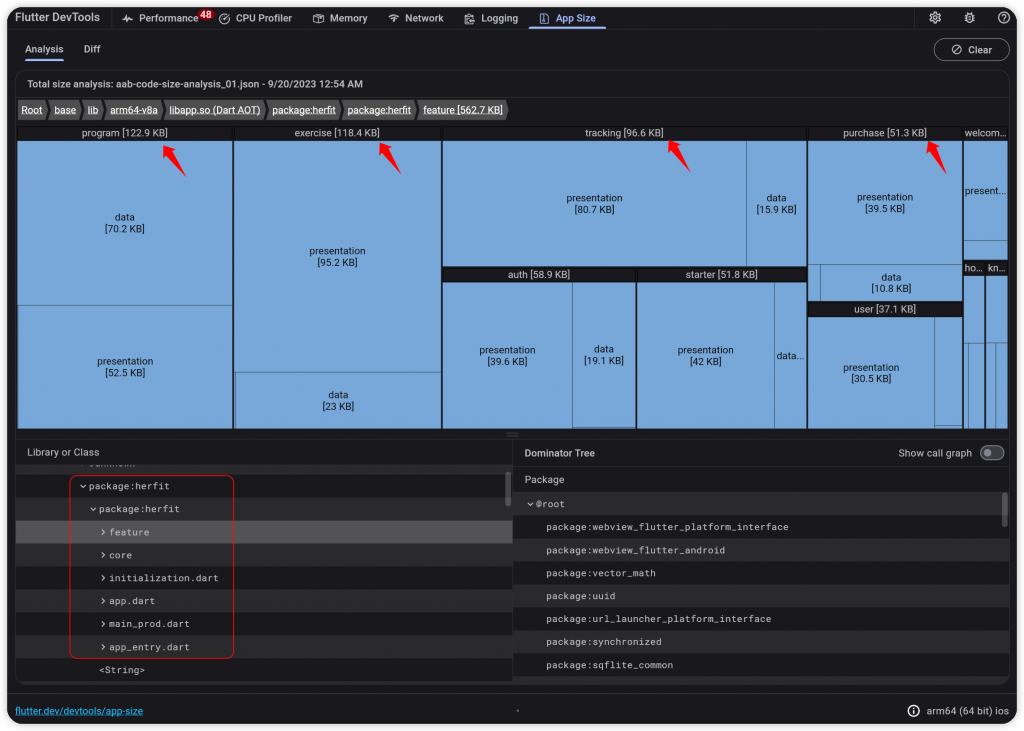1024x731 pixels.
Task: Expand the feature tree node
Action: pos(103,532)
